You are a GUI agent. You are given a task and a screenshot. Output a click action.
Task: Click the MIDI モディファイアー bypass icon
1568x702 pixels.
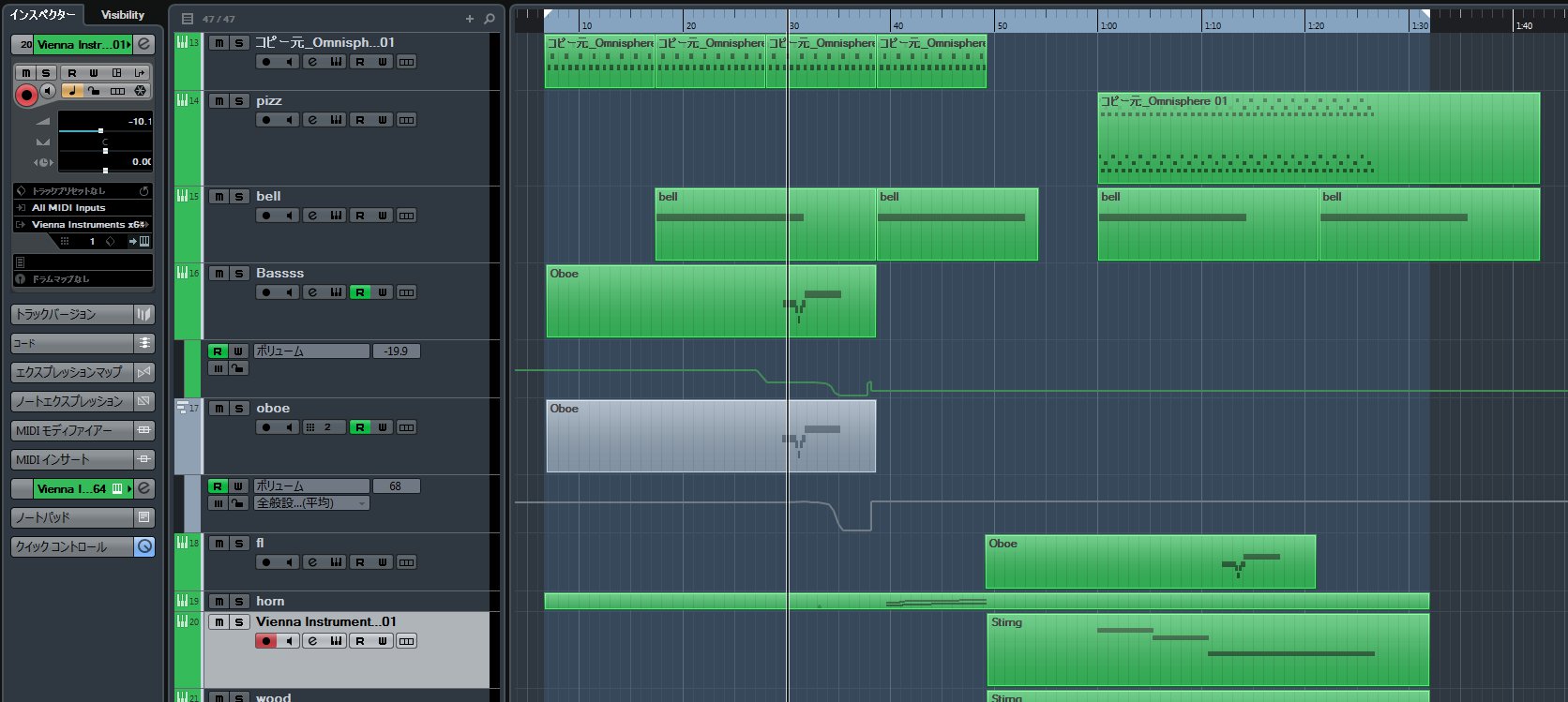(x=144, y=430)
